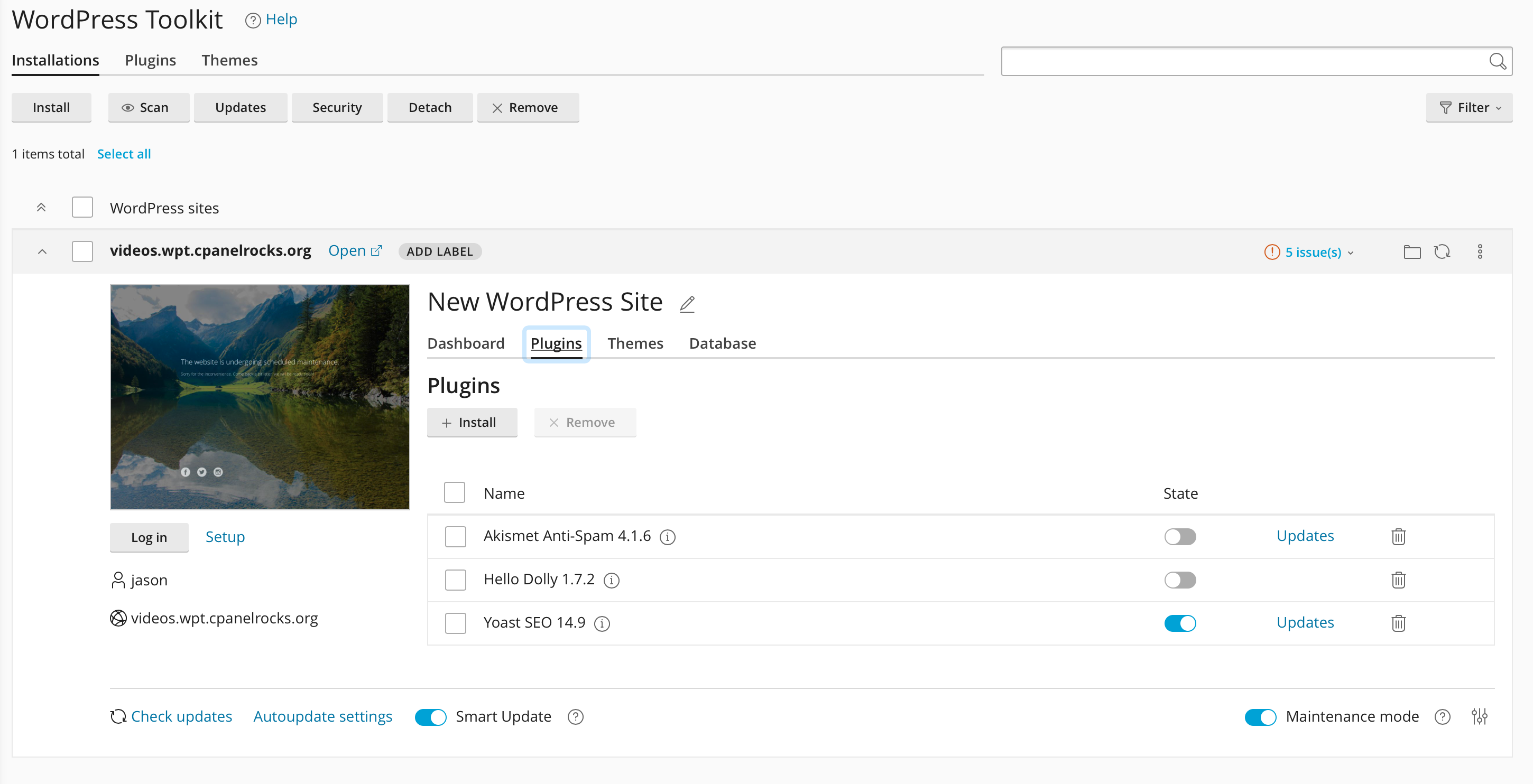Turn off Maintenance mode switch
The width and height of the screenshot is (1533, 784).
pyautogui.click(x=1260, y=717)
